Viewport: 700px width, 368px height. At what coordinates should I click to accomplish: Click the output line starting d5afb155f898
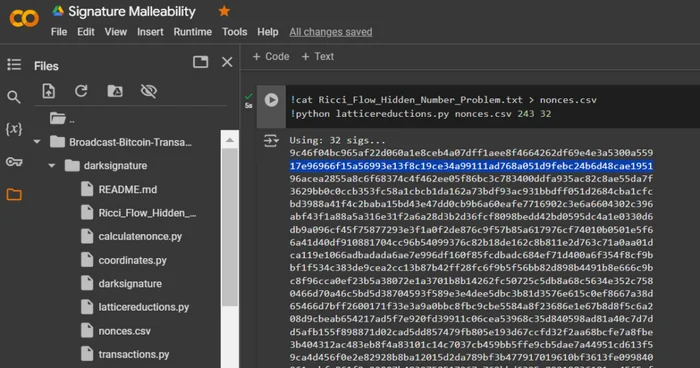pos(471,332)
